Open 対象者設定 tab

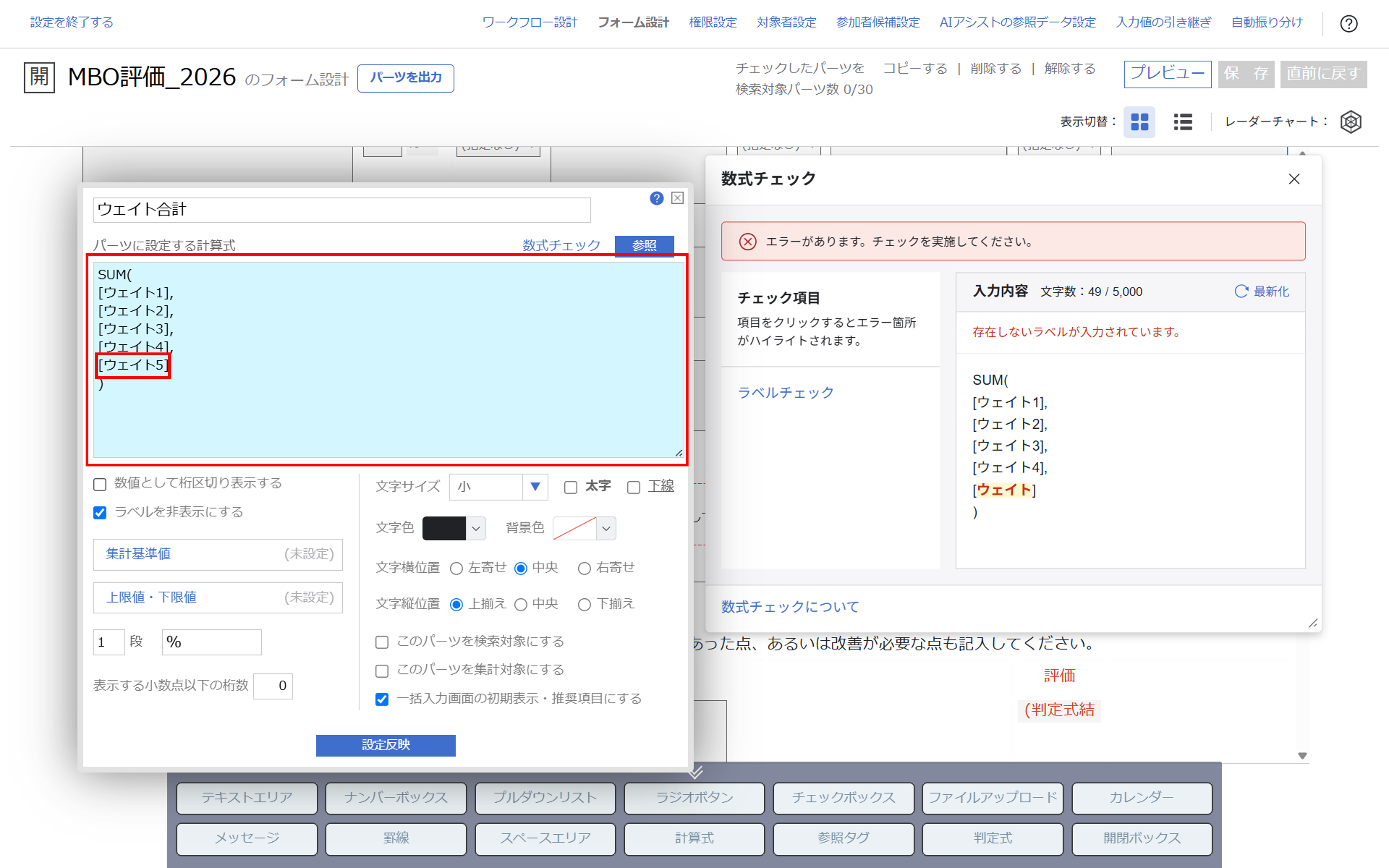[x=786, y=22]
